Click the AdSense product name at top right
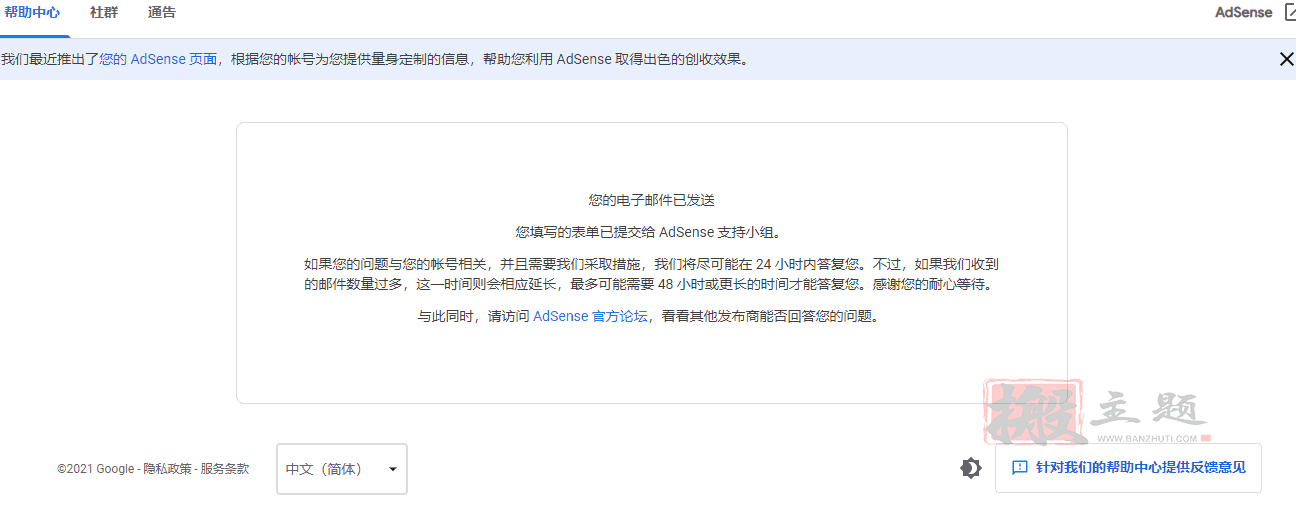Screen dimensions: 1296x521 (x=1243, y=13)
